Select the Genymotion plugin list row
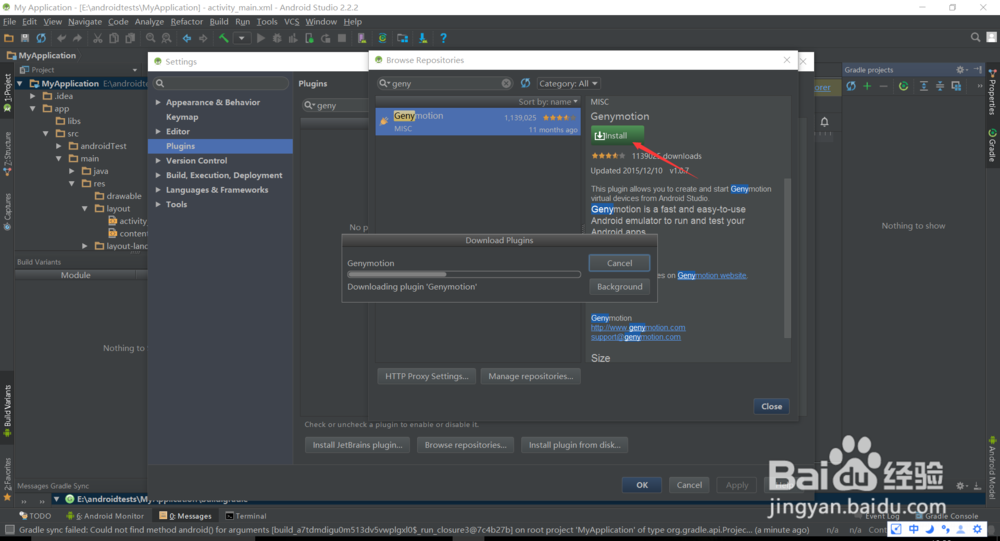 tap(478, 121)
